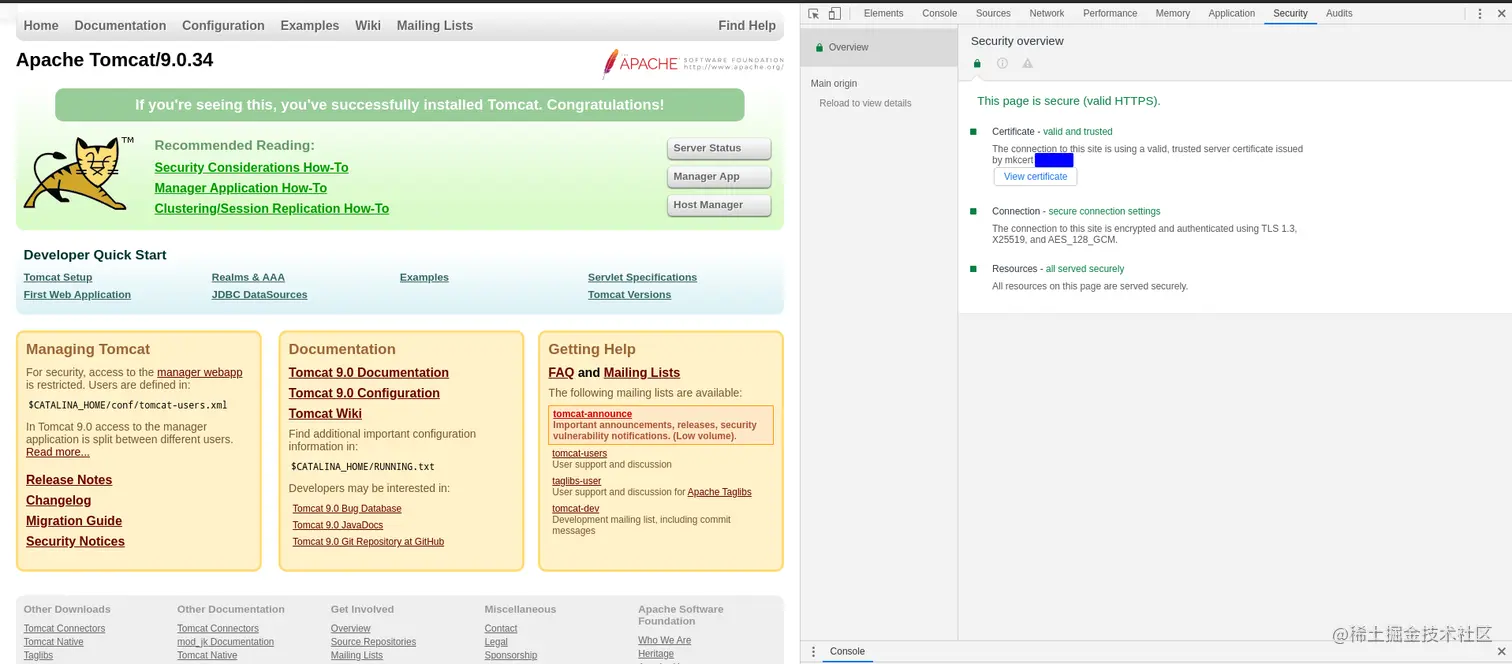
Task: Click the Apache Software Foundation logo
Action: [x=693, y=63]
